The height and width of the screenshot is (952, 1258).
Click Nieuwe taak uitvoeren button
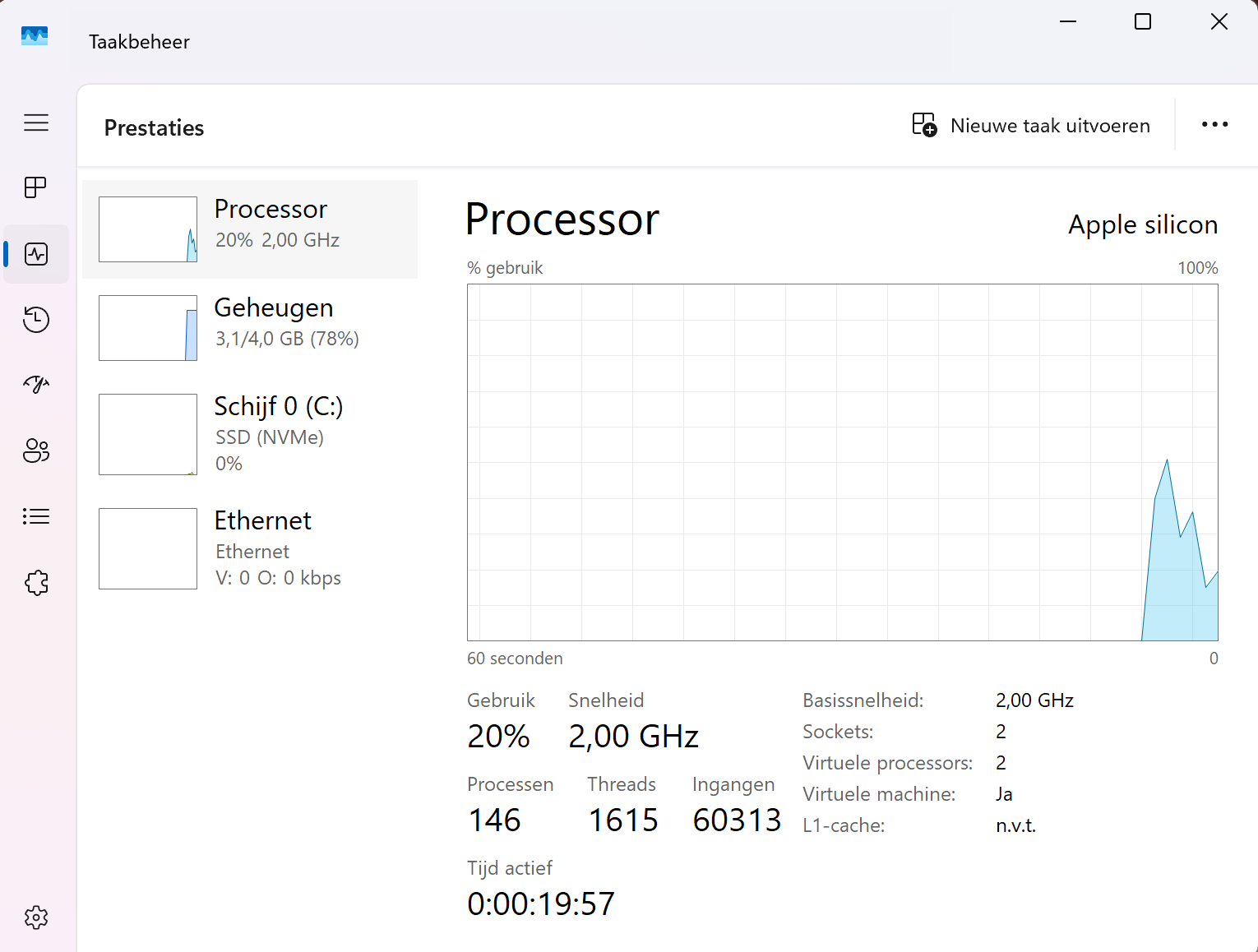[x=1031, y=126]
